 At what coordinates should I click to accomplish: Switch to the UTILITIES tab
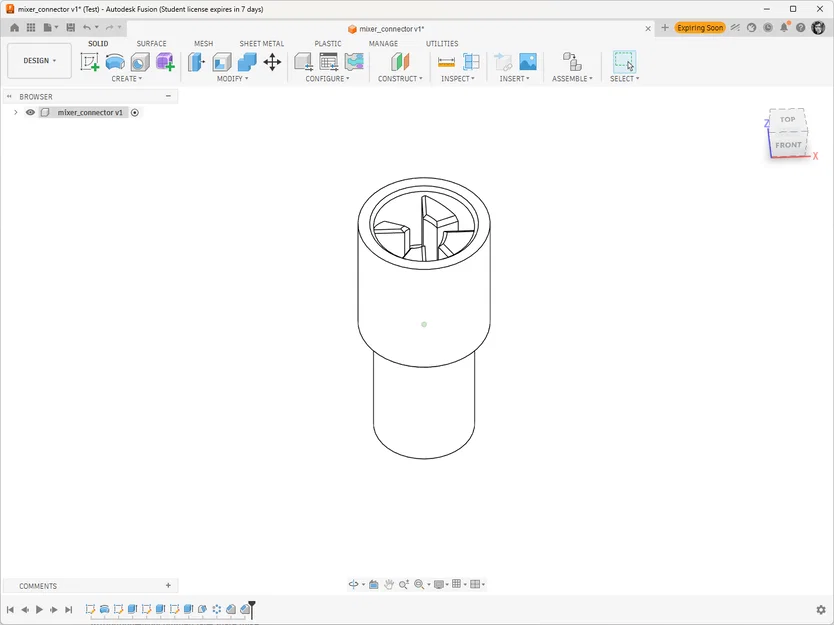tap(442, 44)
